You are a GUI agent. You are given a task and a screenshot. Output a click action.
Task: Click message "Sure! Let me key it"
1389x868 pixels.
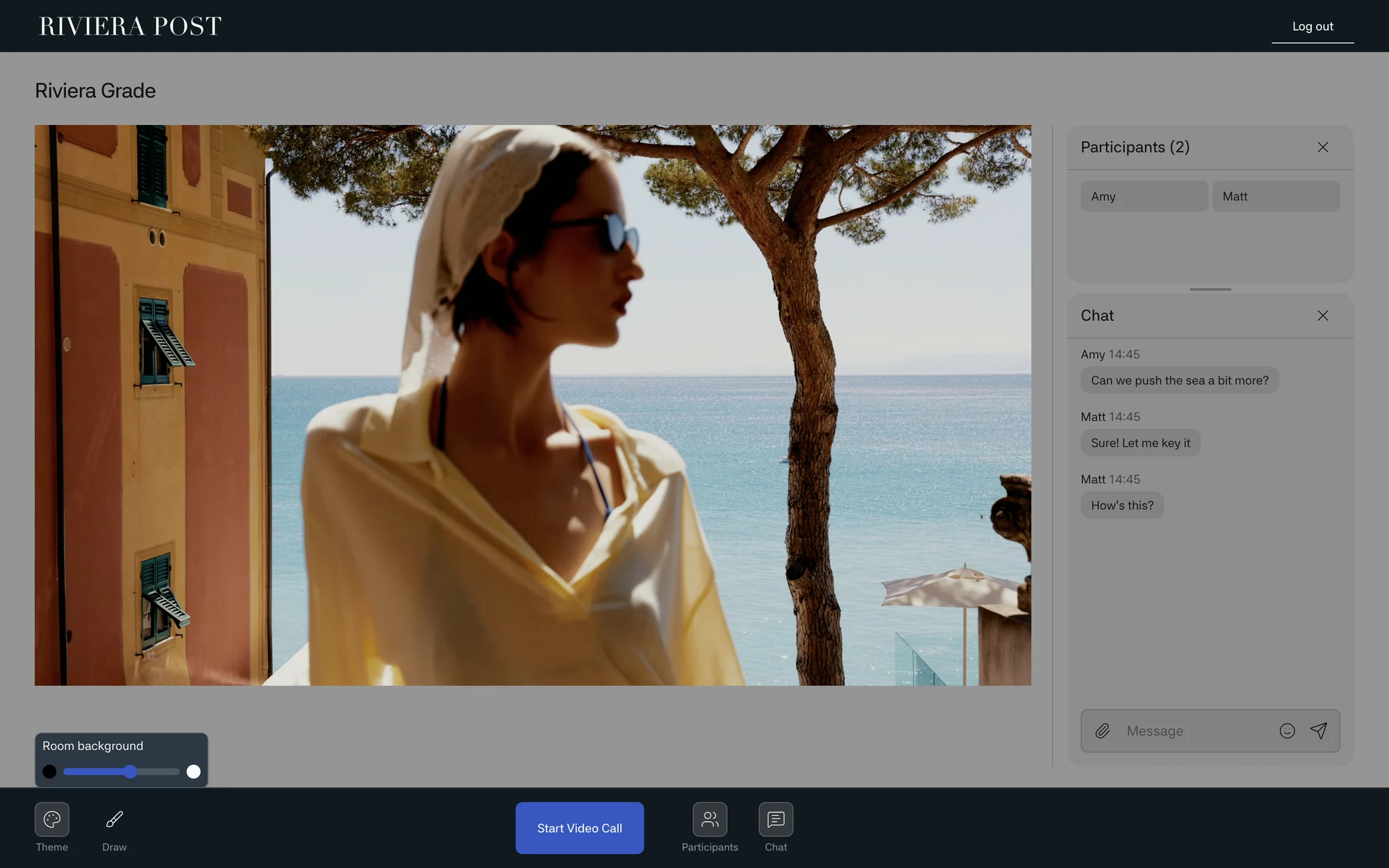tap(1140, 443)
